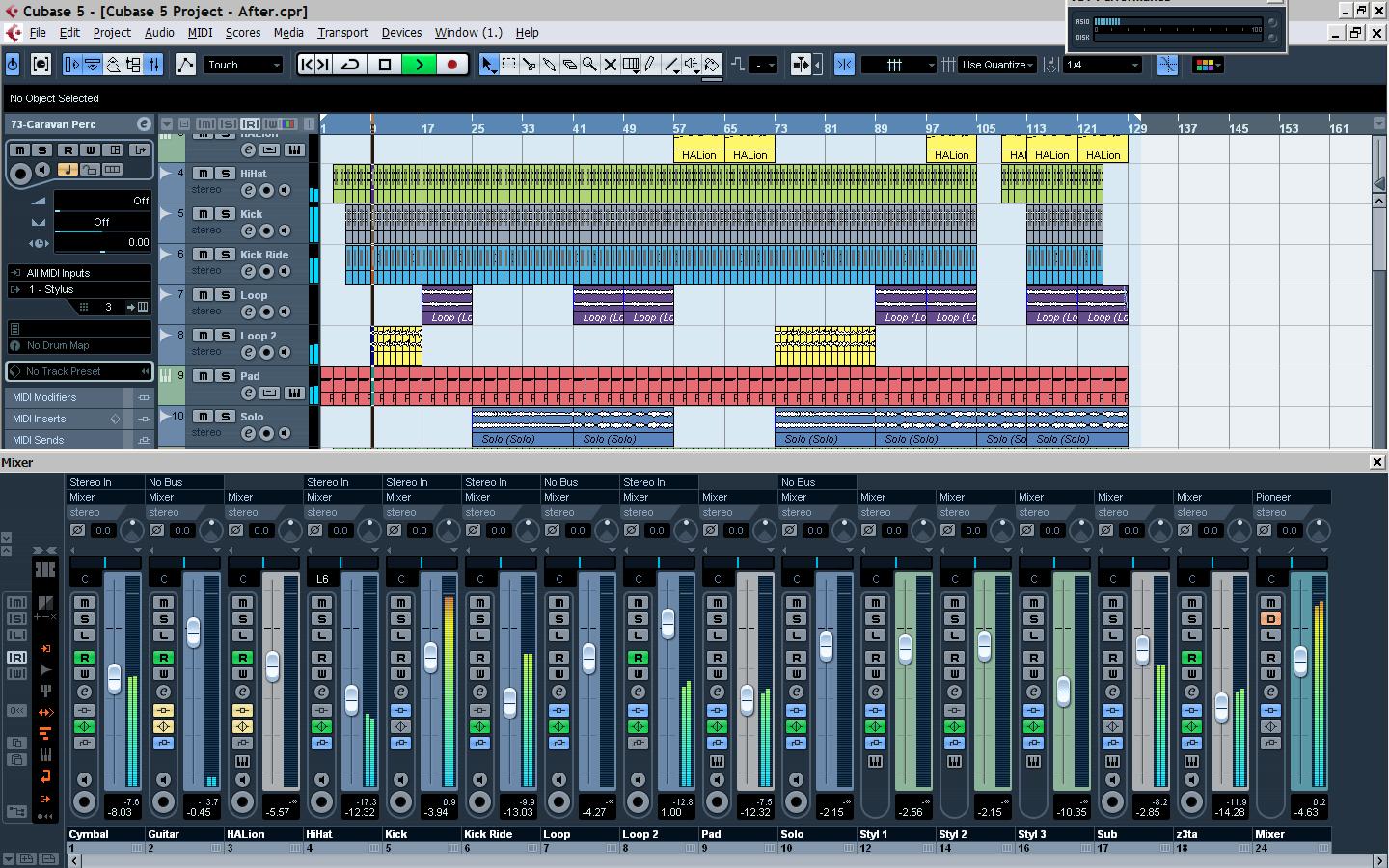1389x868 pixels.
Task: Select the Zoom magnifier tool
Action: coord(589,65)
